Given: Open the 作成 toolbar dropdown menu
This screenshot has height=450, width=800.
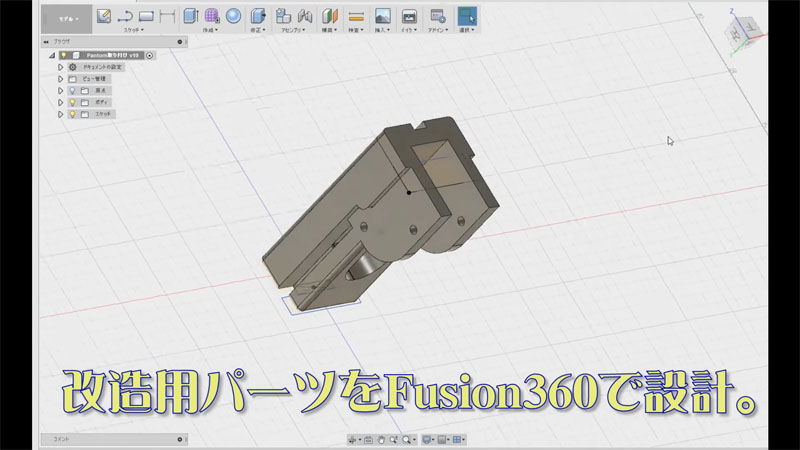Looking at the screenshot, I should pyautogui.click(x=210, y=30).
